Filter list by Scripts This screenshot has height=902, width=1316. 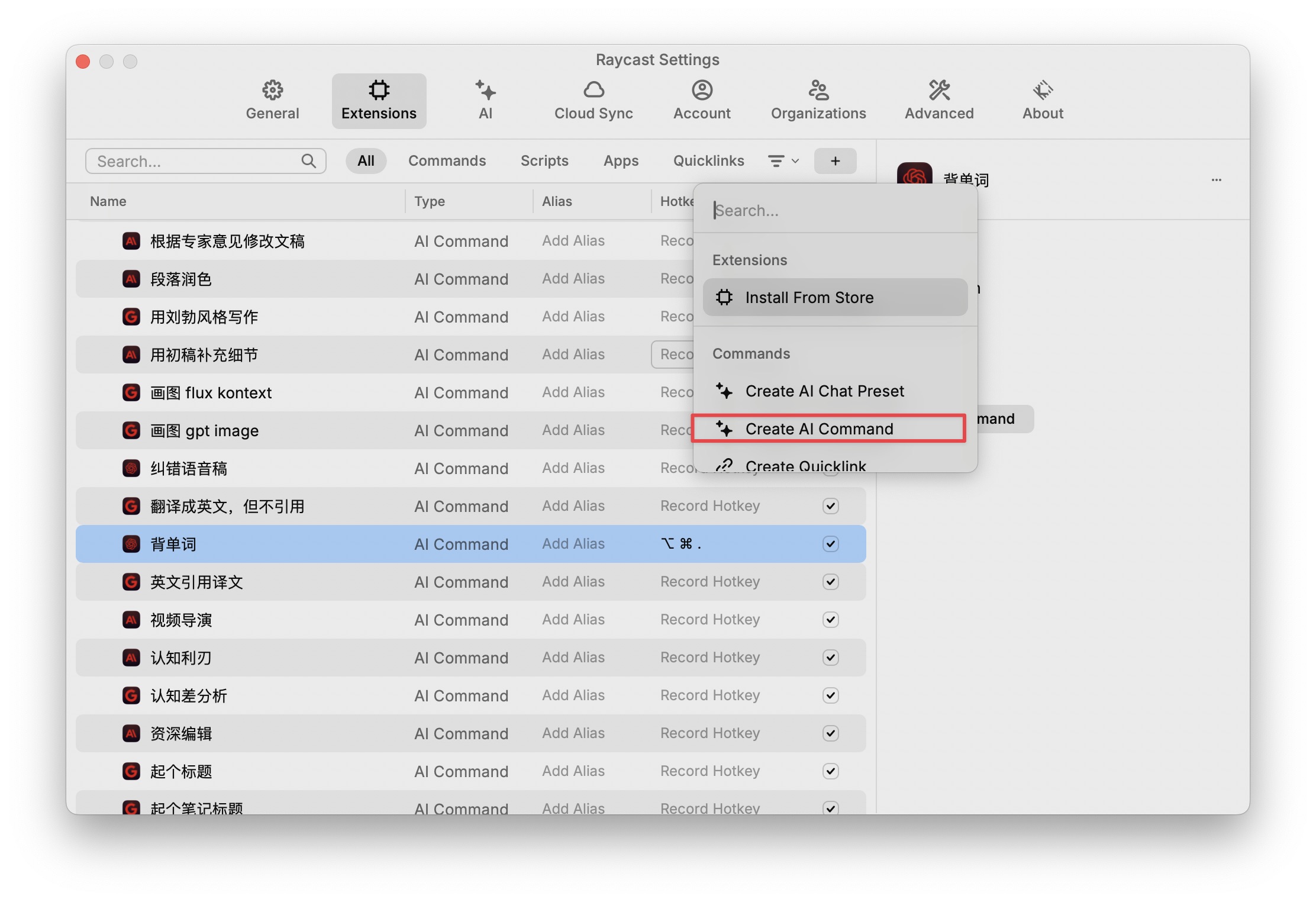(544, 161)
